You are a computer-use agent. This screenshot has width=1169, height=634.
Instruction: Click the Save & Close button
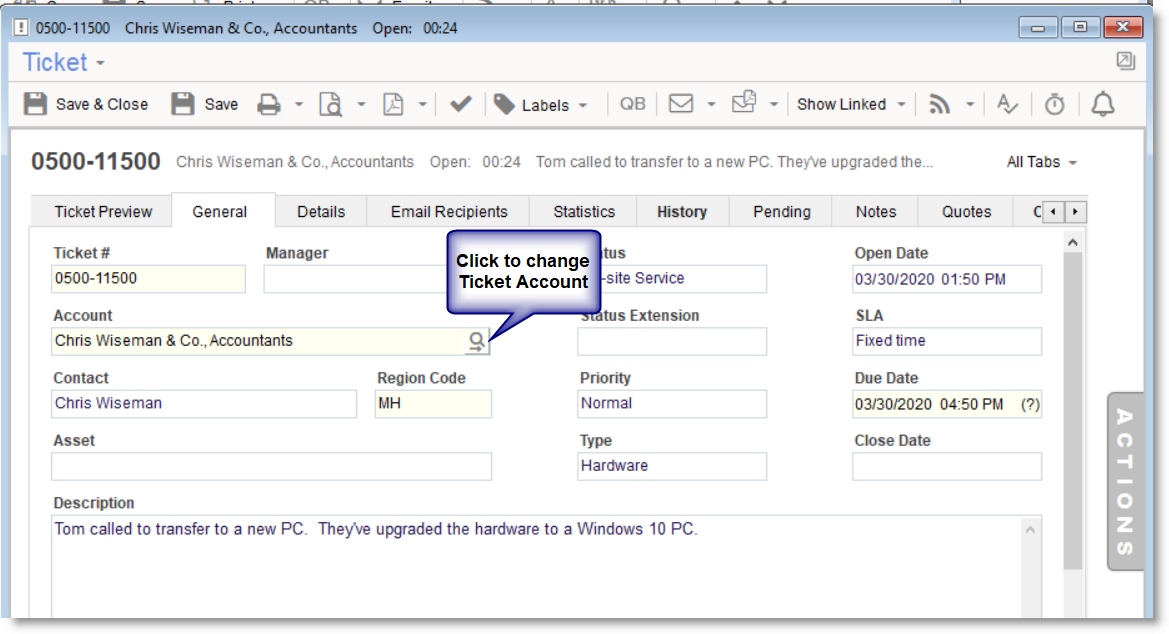pyautogui.click(x=86, y=104)
